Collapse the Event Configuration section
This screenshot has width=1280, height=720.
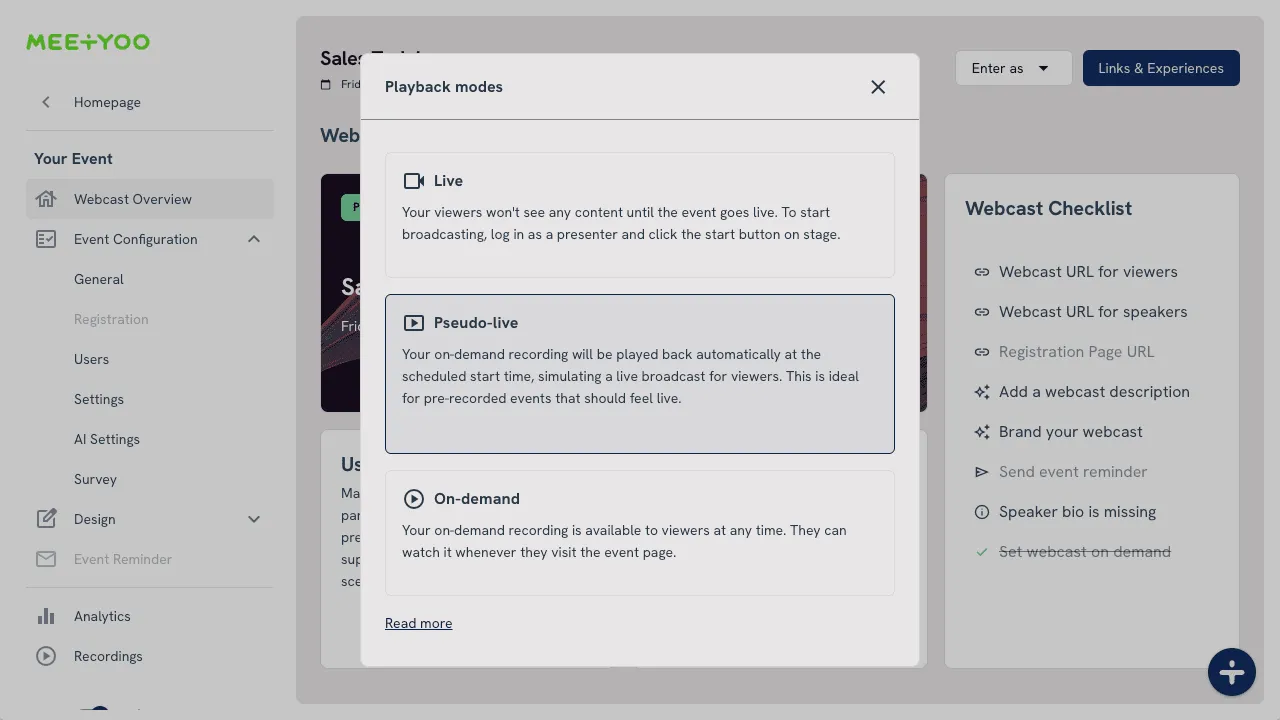coord(254,239)
